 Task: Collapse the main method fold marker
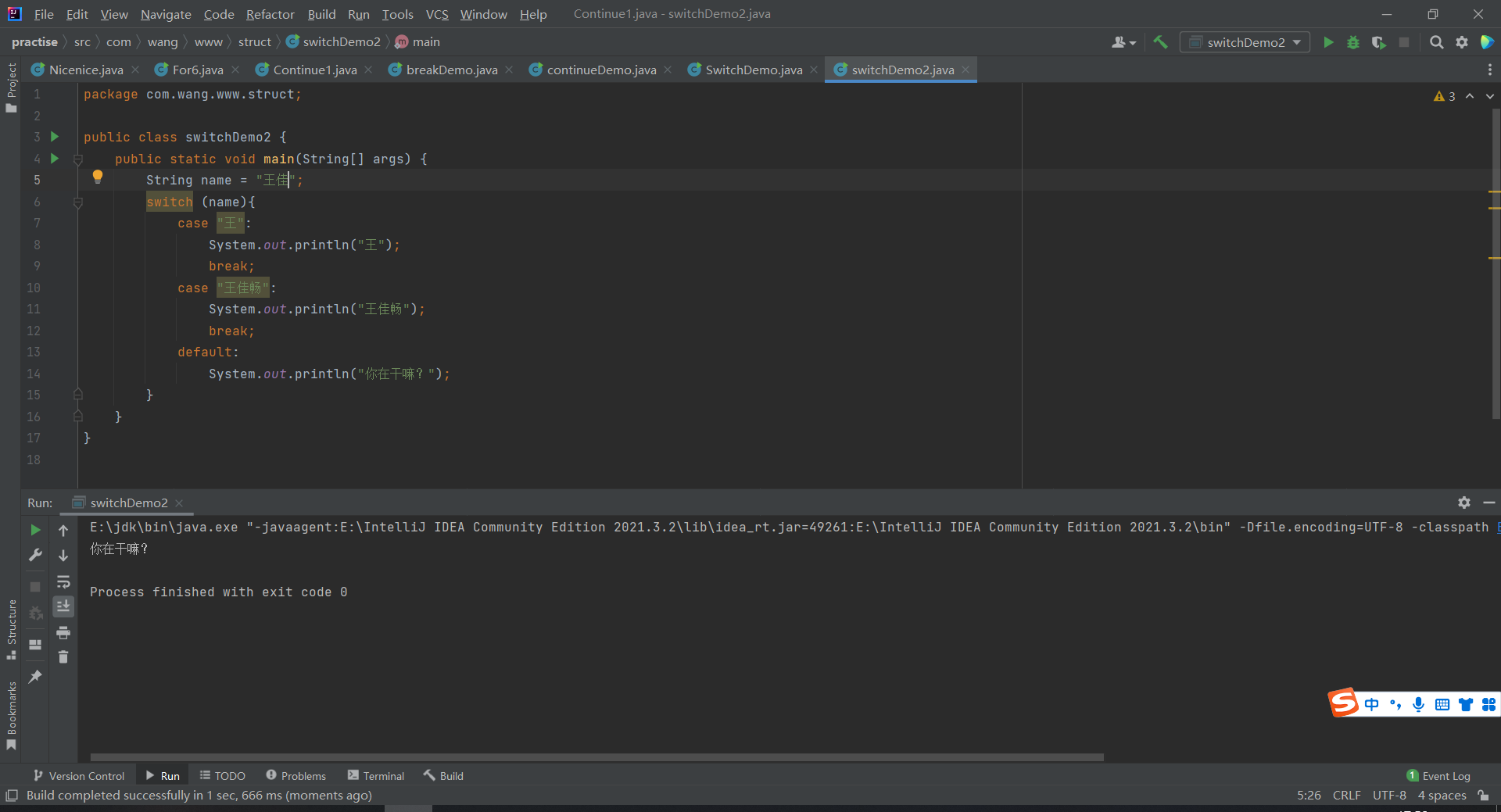[77, 159]
